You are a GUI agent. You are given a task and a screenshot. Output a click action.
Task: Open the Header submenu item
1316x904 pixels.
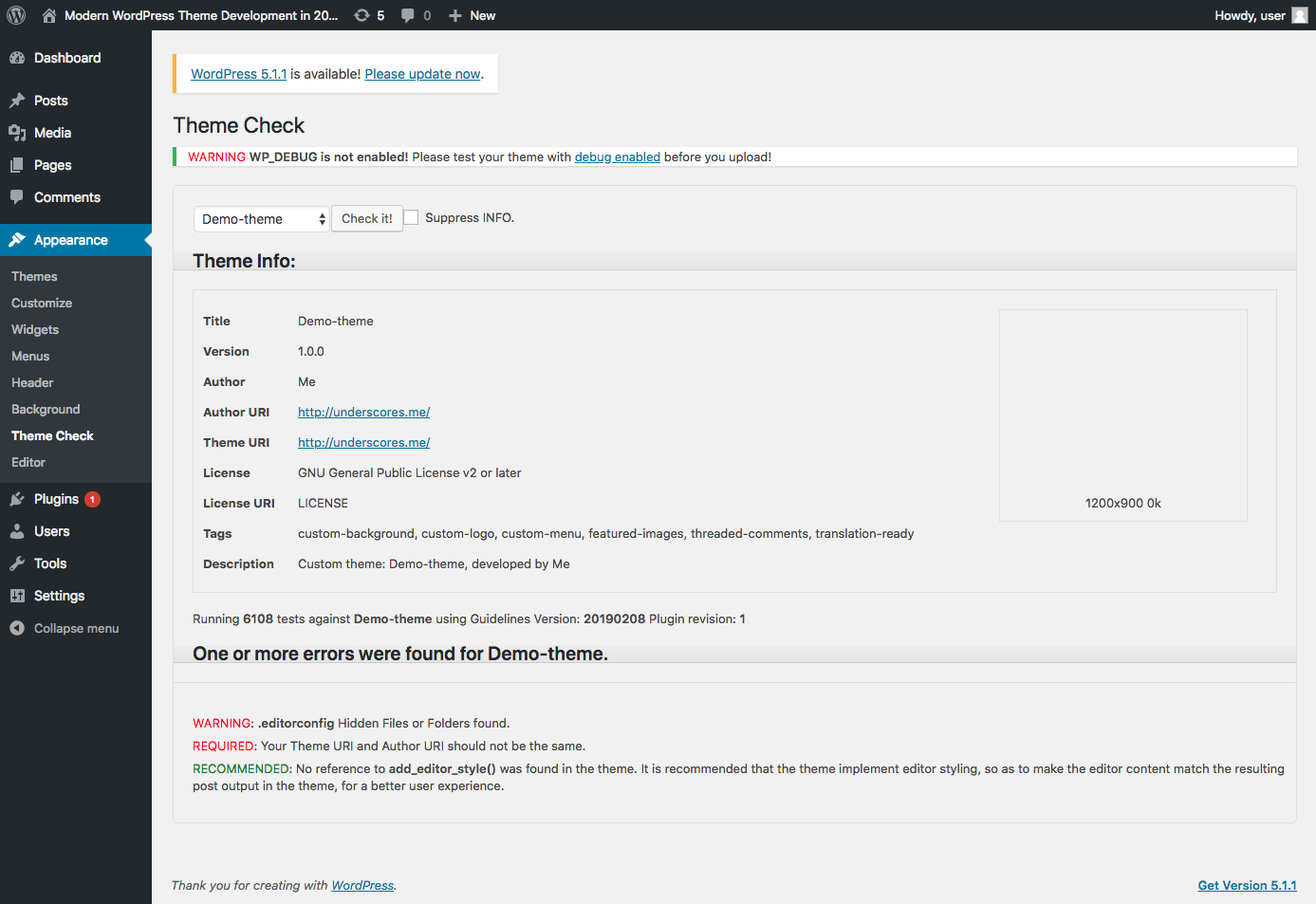pos(32,382)
